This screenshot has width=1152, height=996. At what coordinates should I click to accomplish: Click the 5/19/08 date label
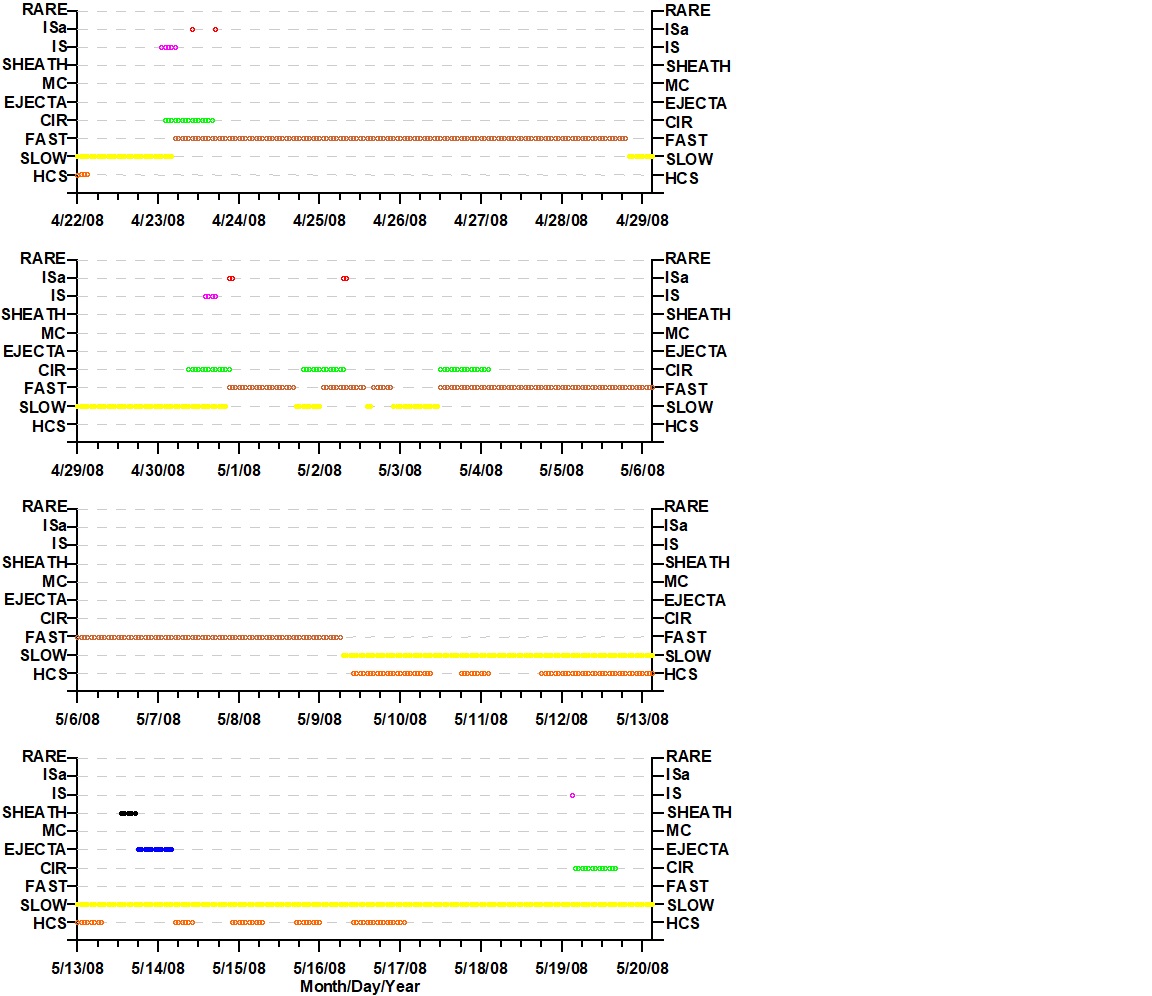(x=561, y=968)
